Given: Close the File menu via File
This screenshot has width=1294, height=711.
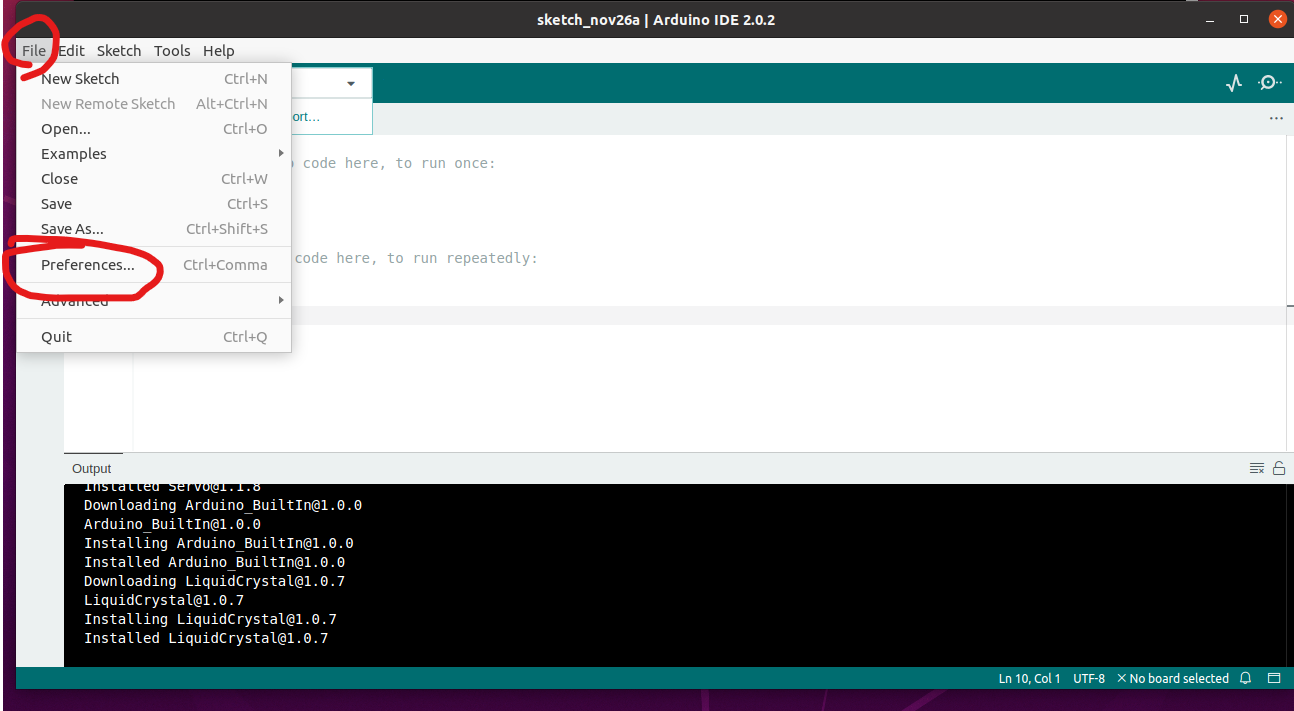Looking at the screenshot, I should point(34,51).
